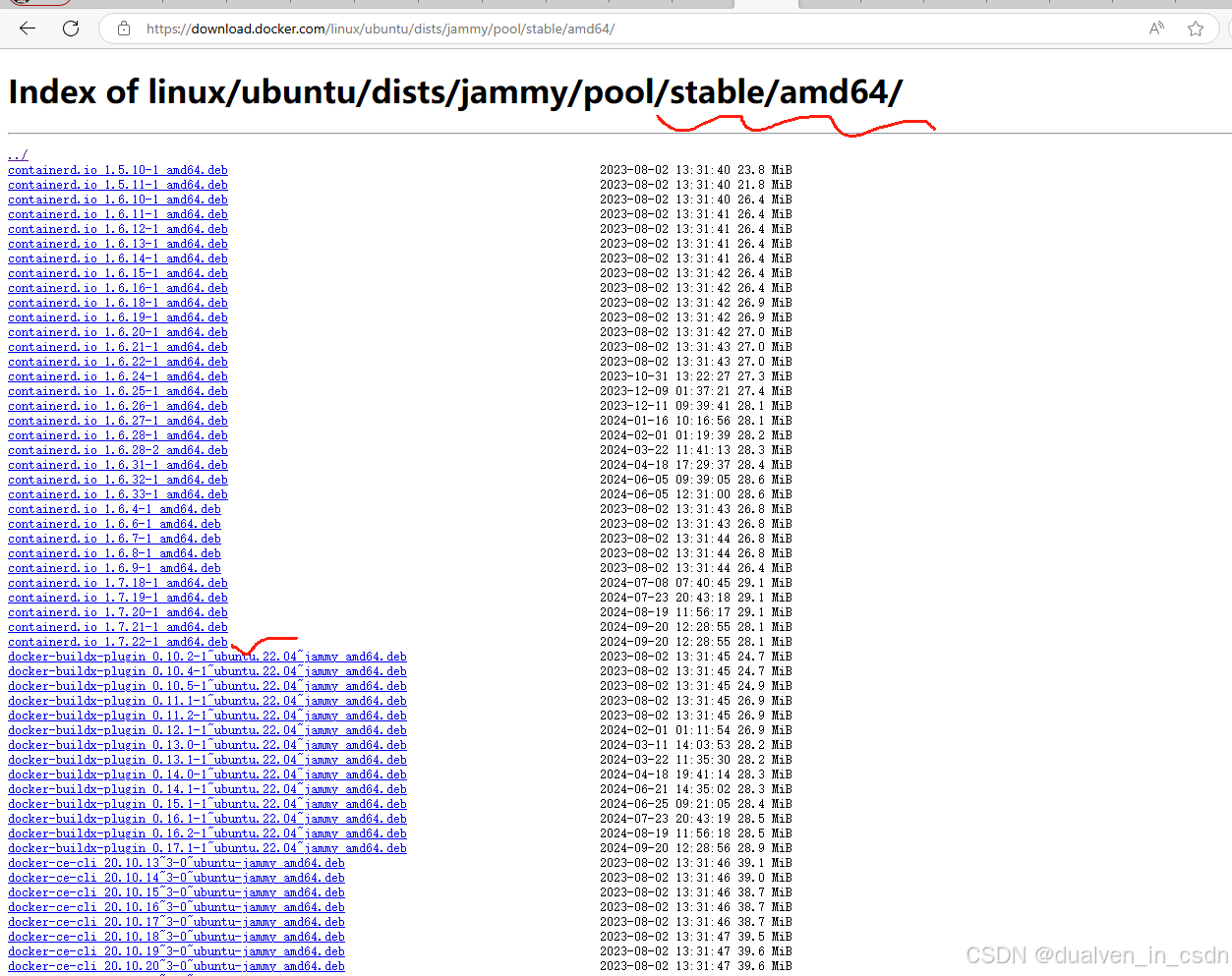
Task: Download containerd.io 1.7.18-1 amd64.deb
Action: tap(118, 583)
